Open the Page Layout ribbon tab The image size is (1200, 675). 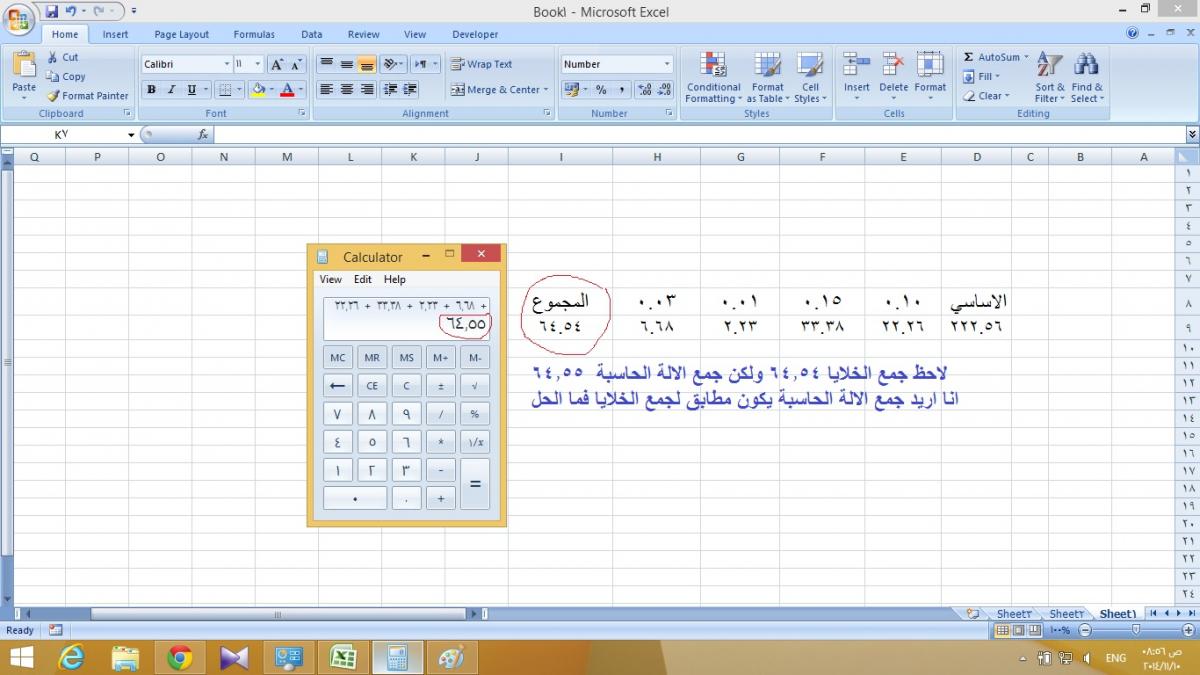click(x=182, y=34)
